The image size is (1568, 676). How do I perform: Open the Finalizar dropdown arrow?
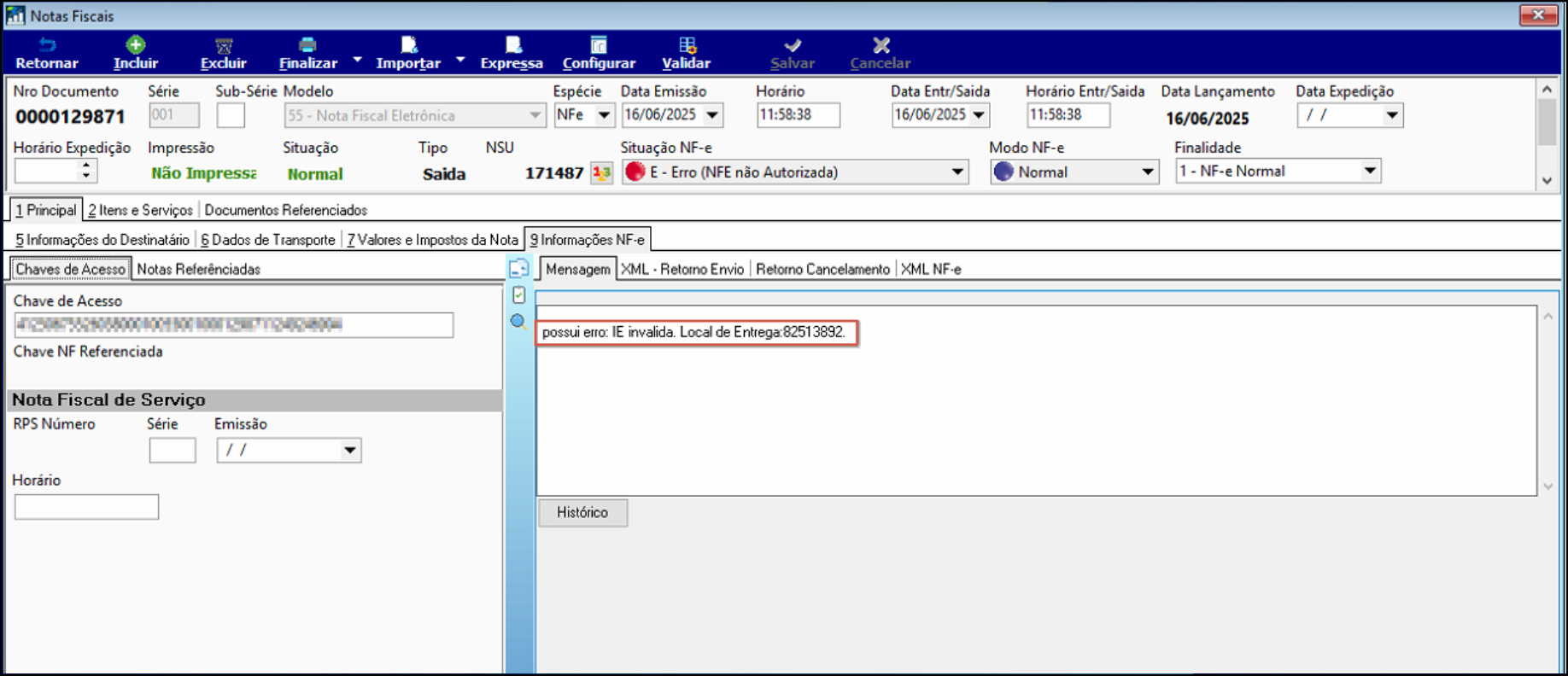(358, 60)
